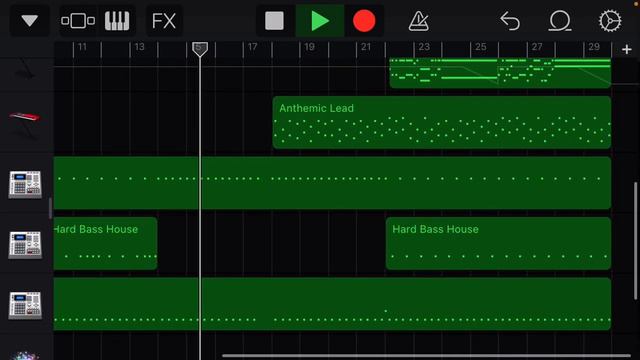Select the second drum machine track icon
Viewport: 640px width, 360px height.
[25, 244]
